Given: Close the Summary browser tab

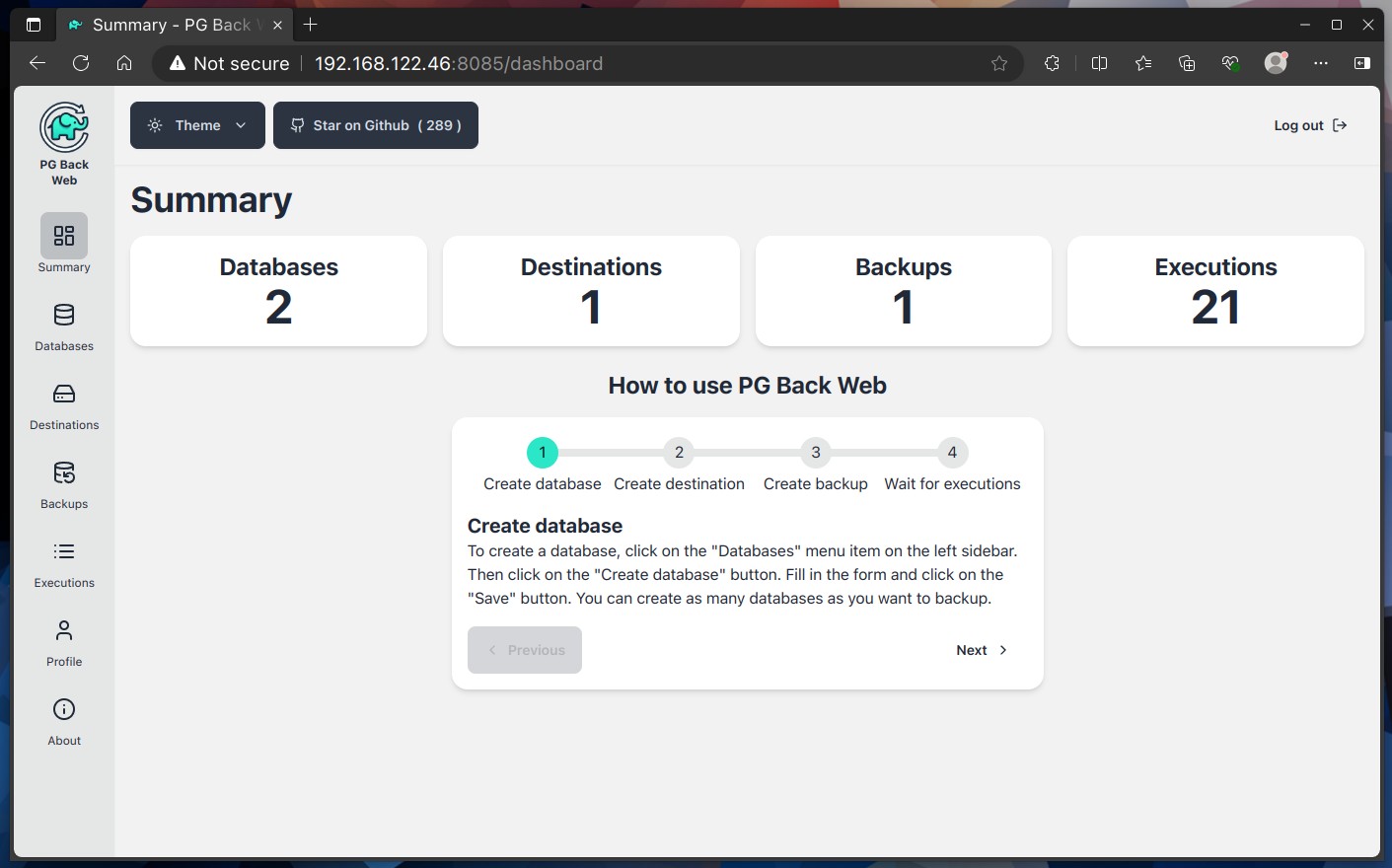Looking at the screenshot, I should tap(277, 25).
